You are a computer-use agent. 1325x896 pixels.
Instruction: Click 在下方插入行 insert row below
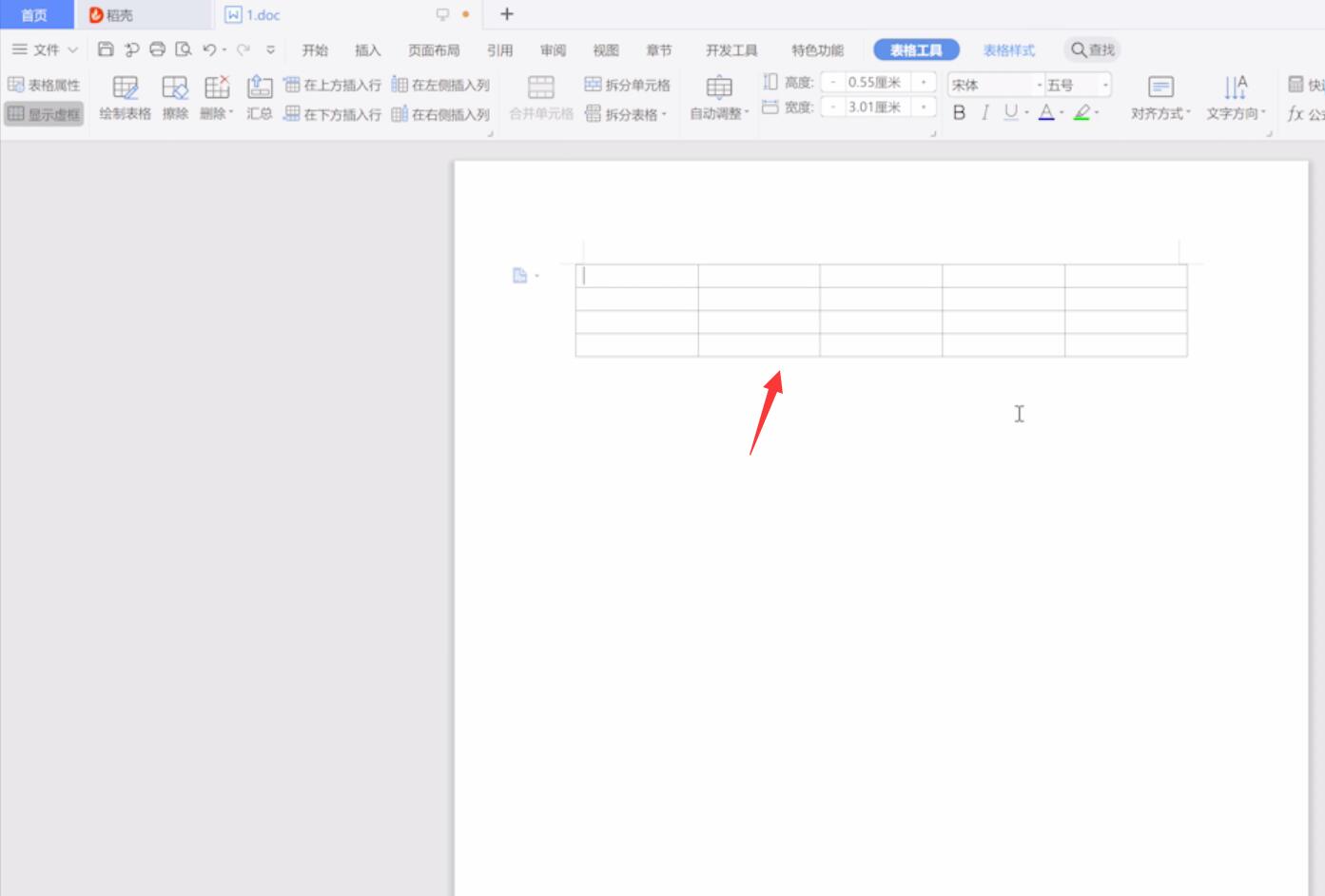coord(333,114)
